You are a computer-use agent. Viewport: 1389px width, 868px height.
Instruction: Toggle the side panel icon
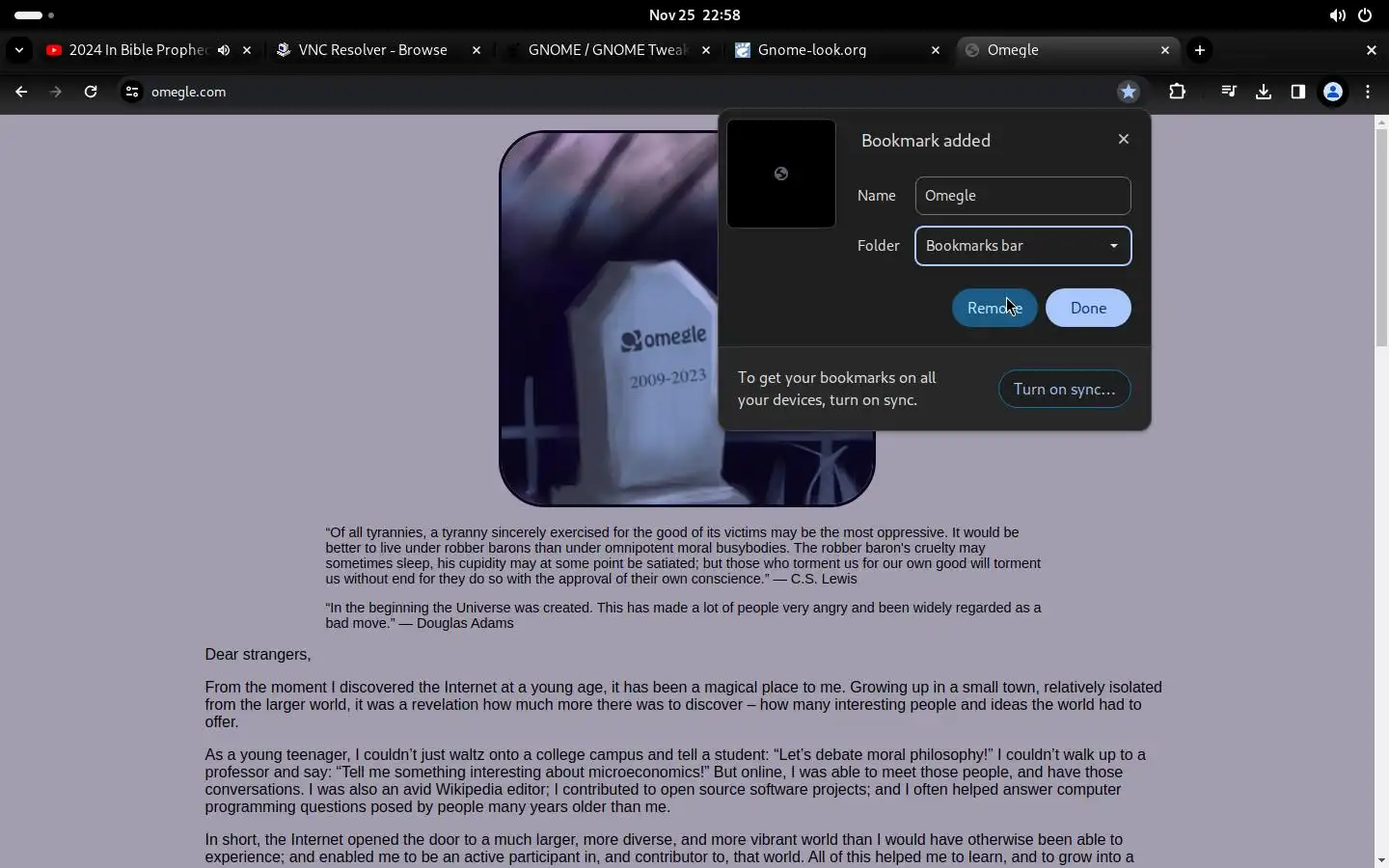click(x=1297, y=92)
